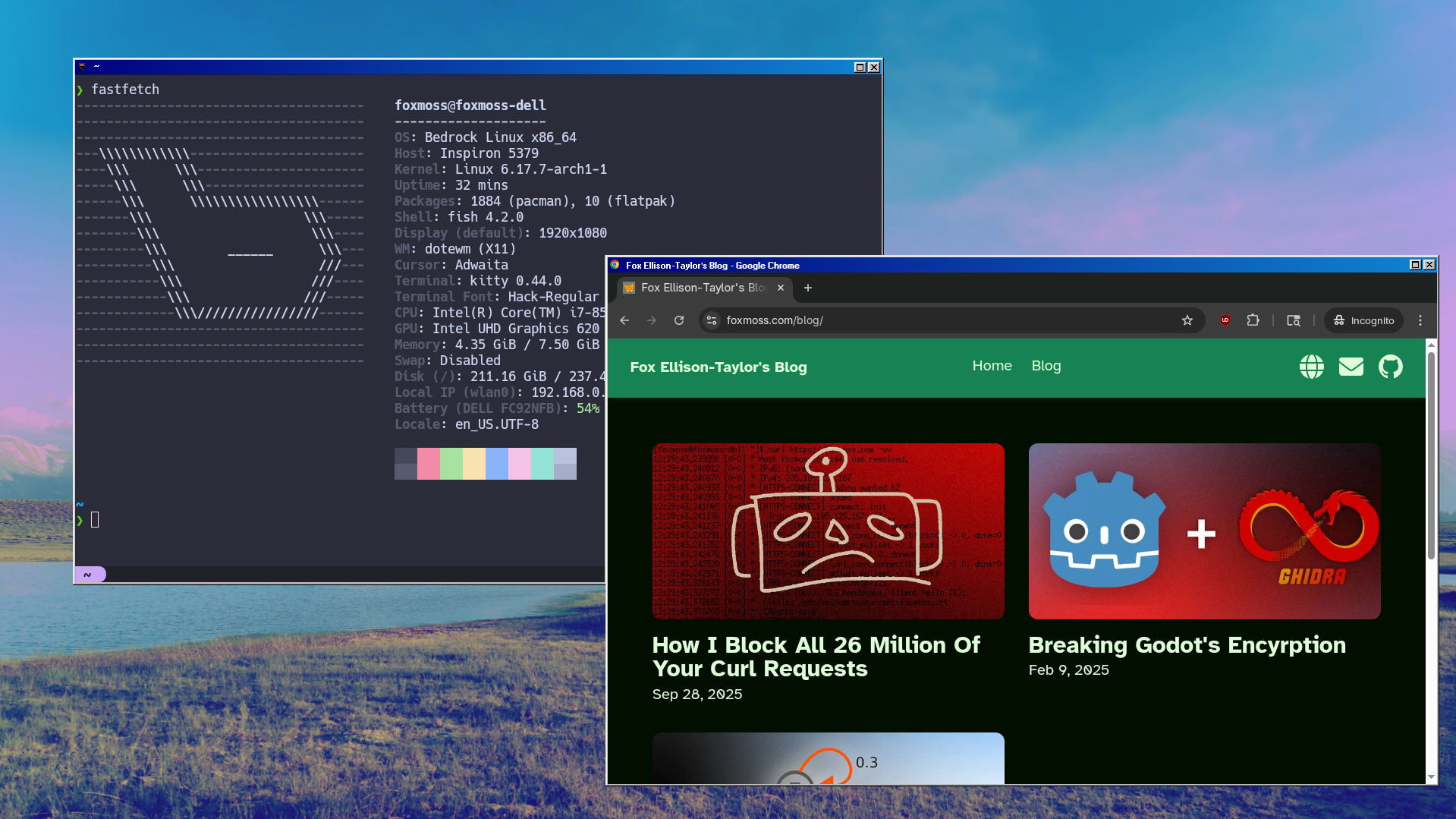
Task: Click the pink swatch in the fastfetch color palette
Action: [429, 463]
